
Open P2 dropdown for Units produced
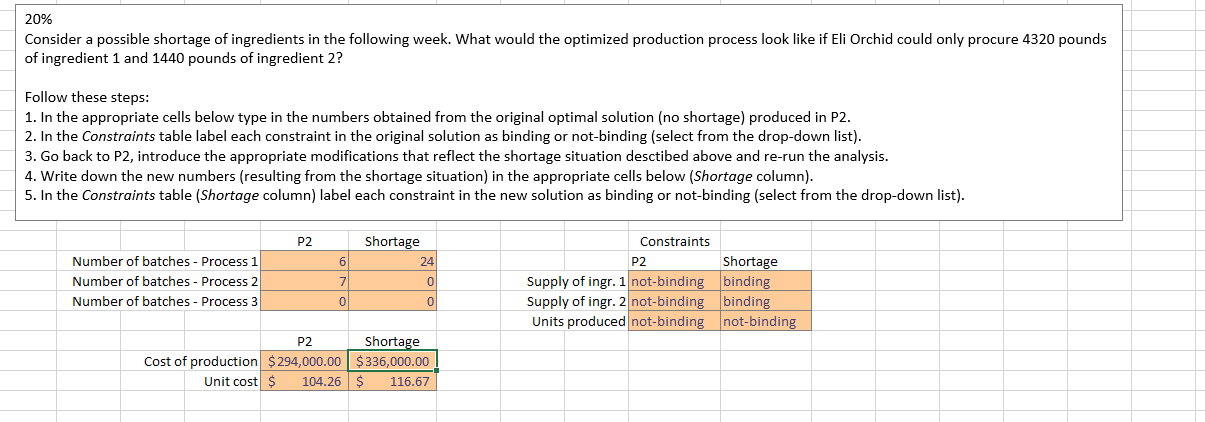pos(673,321)
